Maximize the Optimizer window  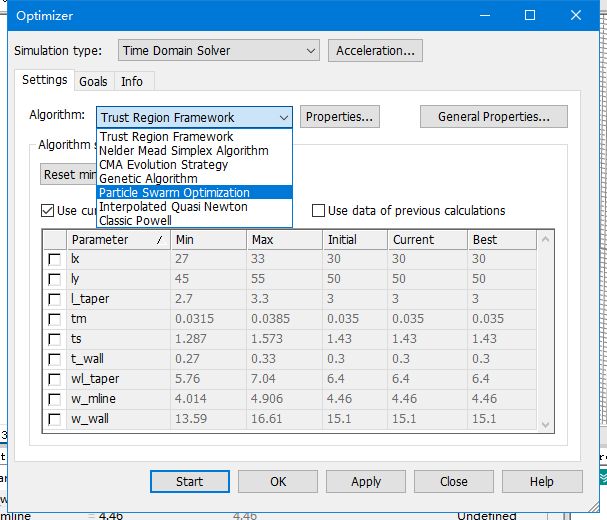530,15
